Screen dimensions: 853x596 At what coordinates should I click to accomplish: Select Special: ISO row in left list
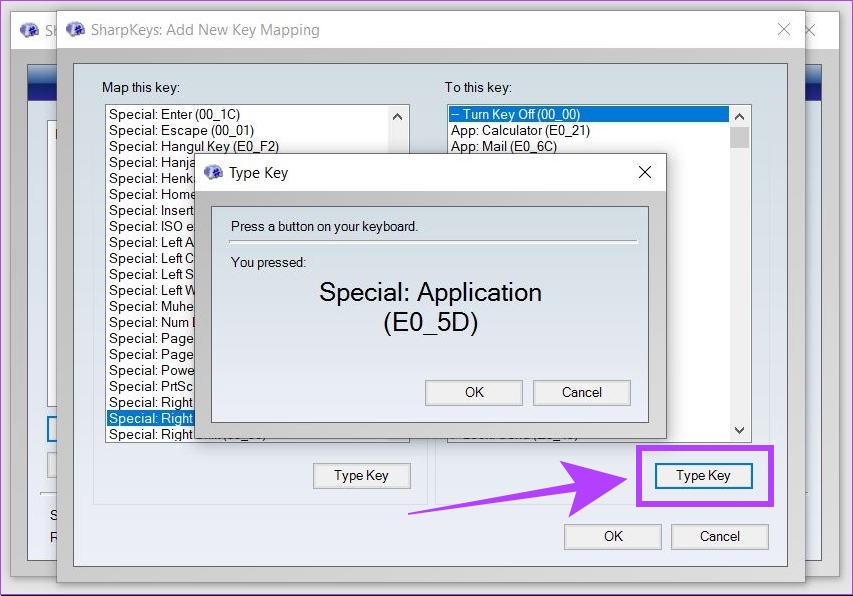pos(151,226)
